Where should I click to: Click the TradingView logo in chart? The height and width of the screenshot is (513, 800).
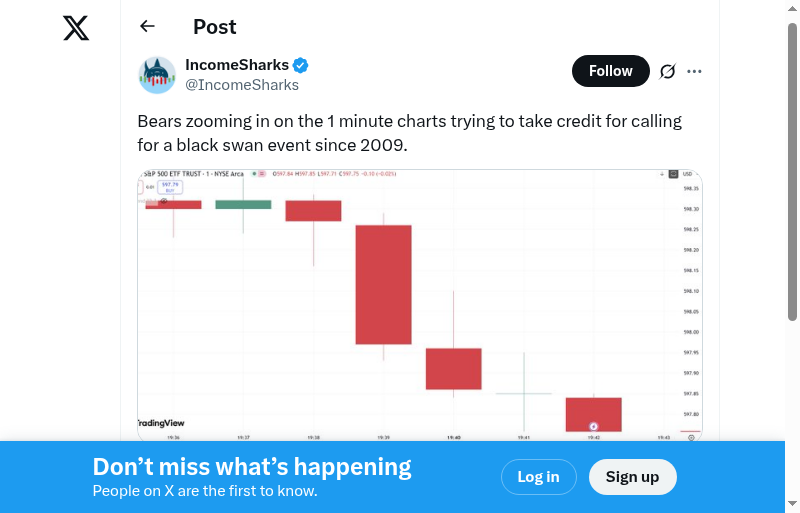pos(161,423)
